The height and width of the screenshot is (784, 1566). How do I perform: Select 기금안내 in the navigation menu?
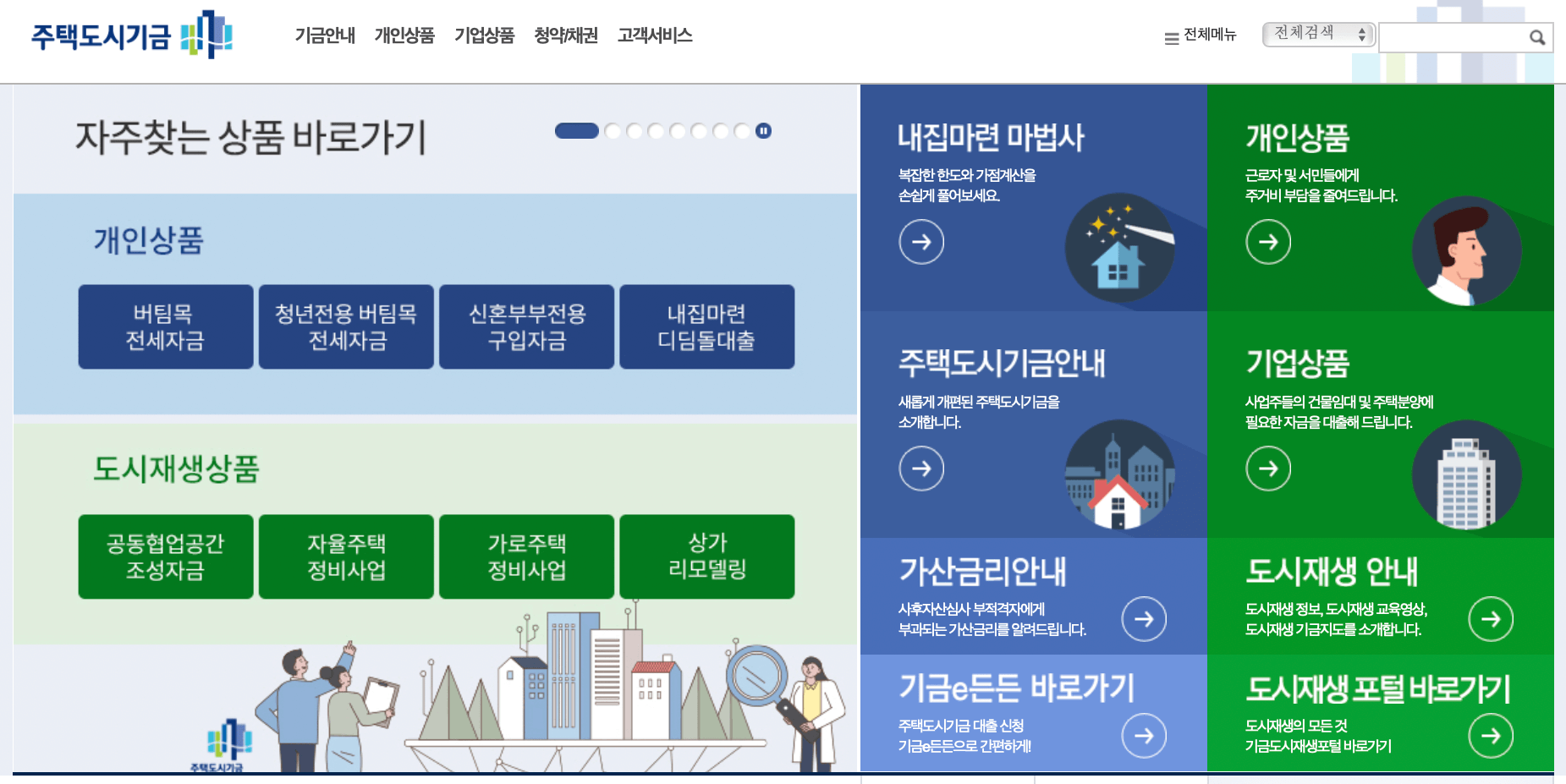point(325,36)
